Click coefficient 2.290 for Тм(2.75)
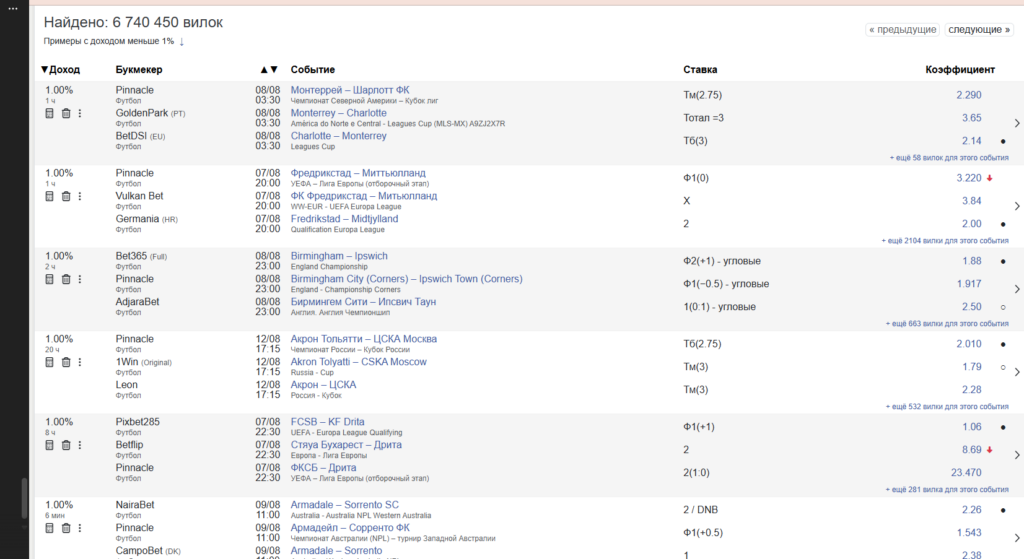The height and width of the screenshot is (559, 1024). pos(968,95)
